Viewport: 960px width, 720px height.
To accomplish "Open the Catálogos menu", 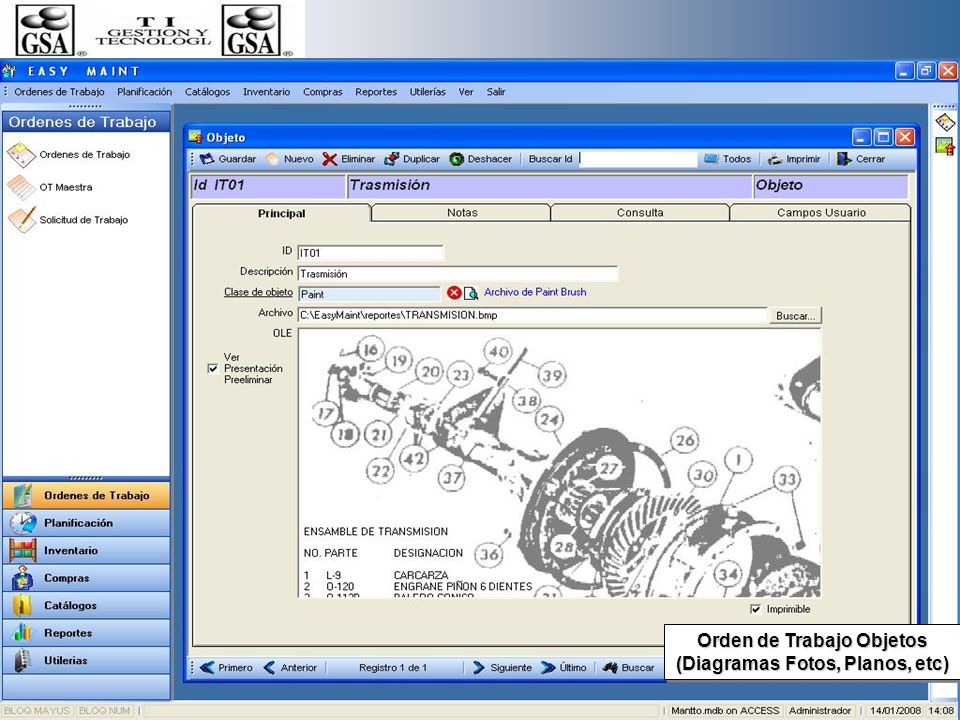I will click(x=208, y=92).
